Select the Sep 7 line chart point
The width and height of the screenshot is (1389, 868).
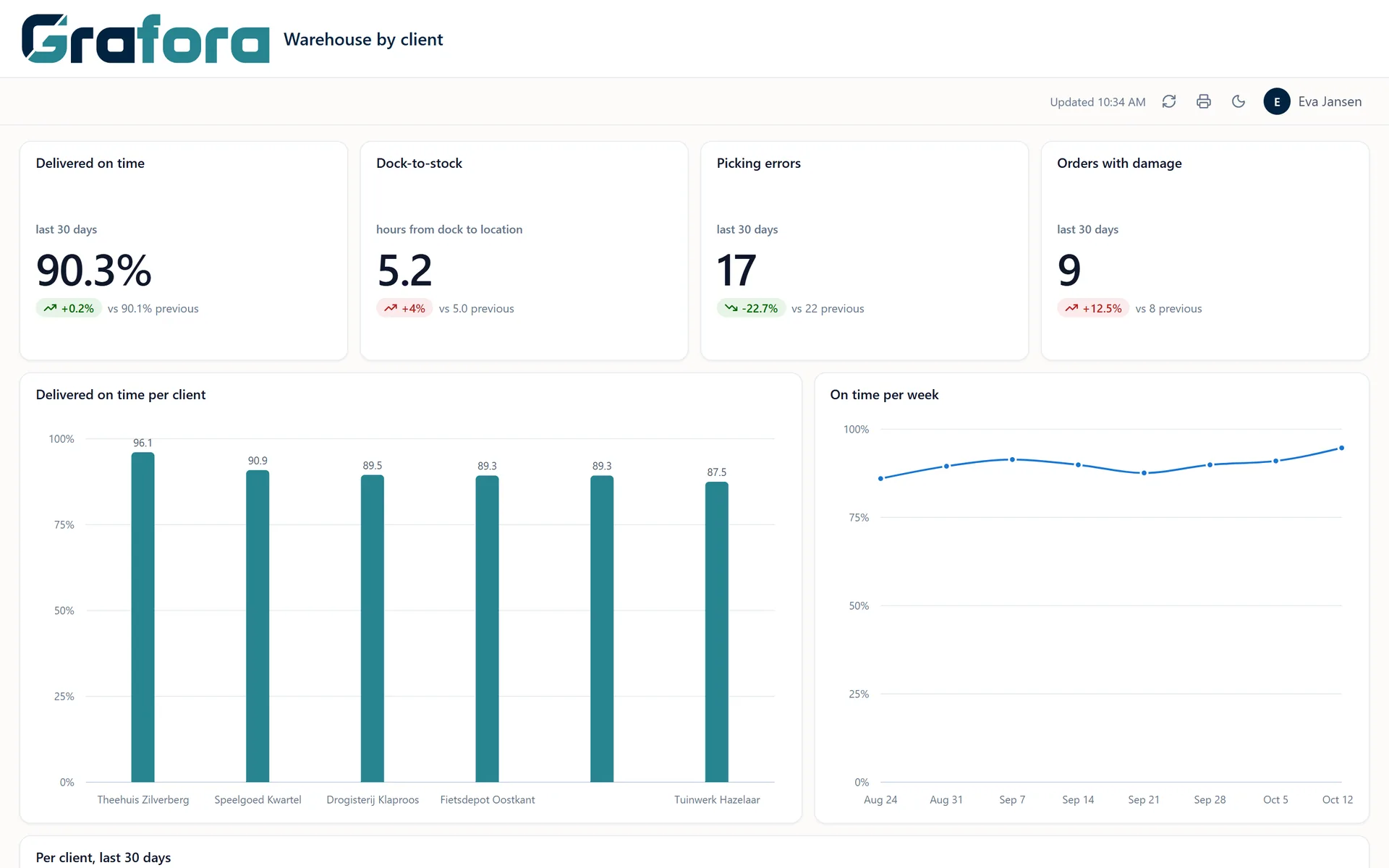click(1012, 459)
